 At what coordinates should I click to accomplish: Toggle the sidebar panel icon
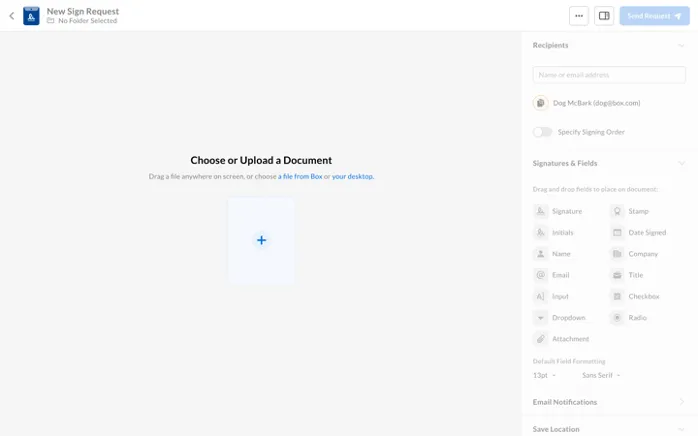(x=604, y=16)
